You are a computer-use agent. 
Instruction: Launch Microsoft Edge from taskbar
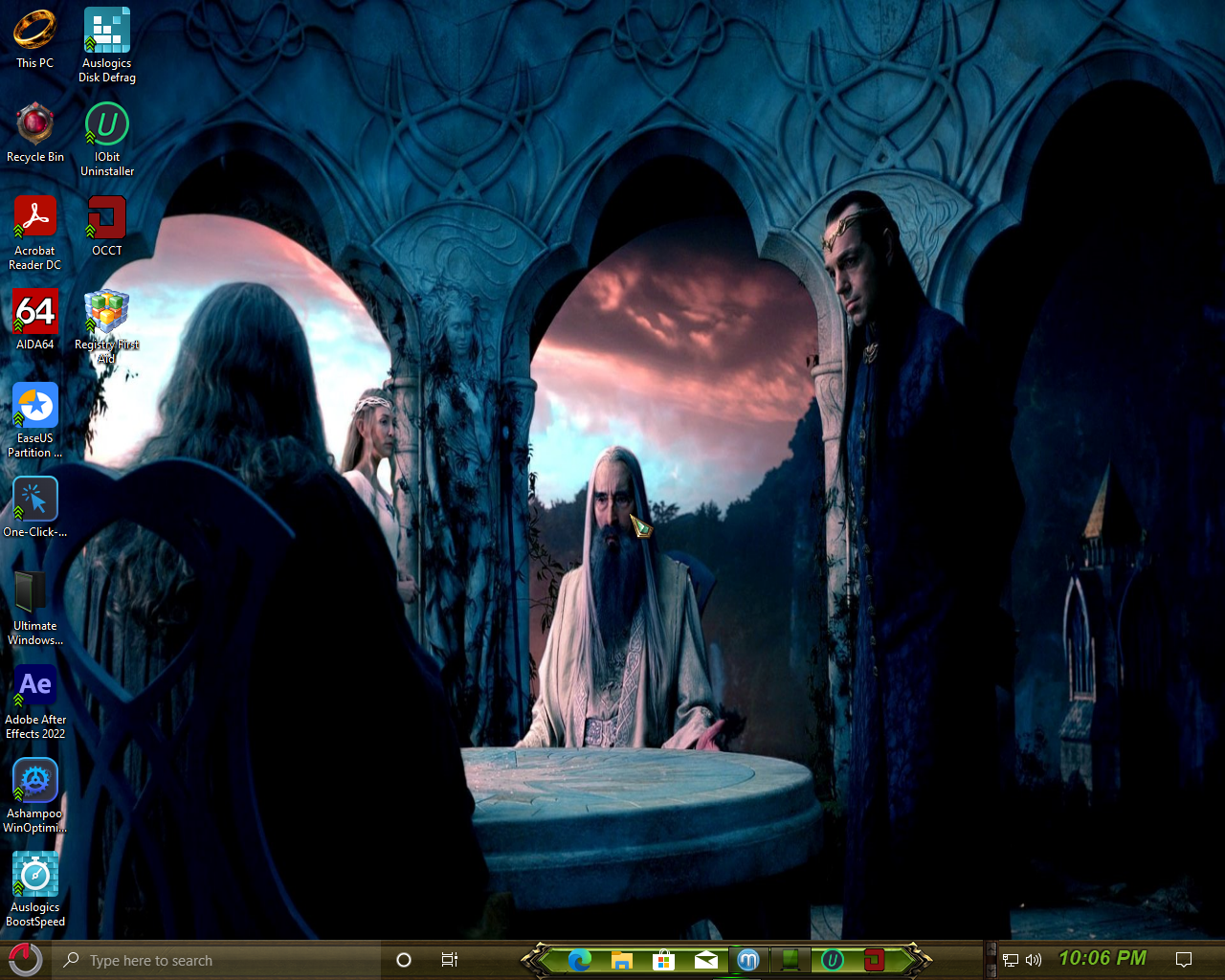point(579,960)
